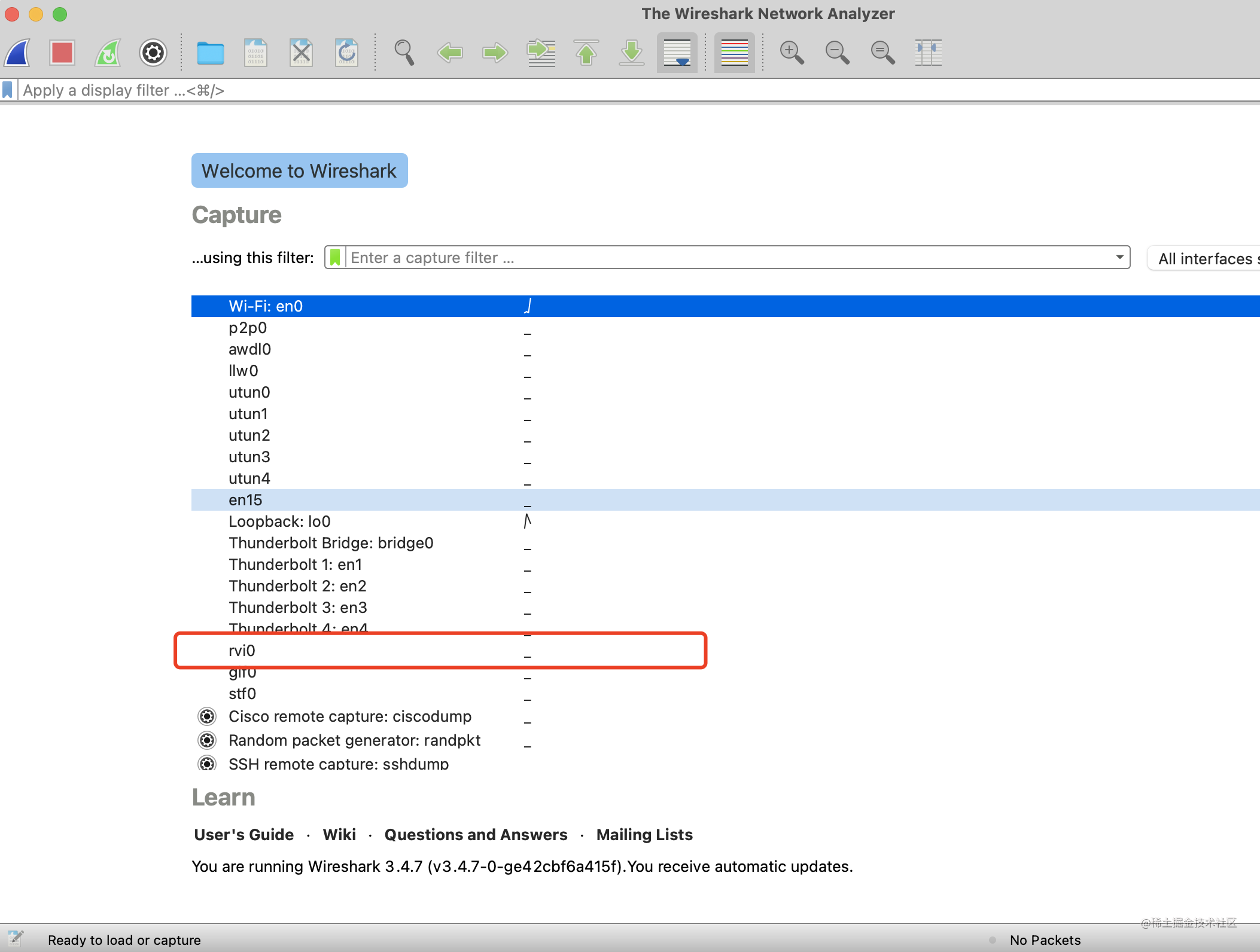Open sshdump settings gear icon
The width and height of the screenshot is (1260, 952).
click(207, 764)
